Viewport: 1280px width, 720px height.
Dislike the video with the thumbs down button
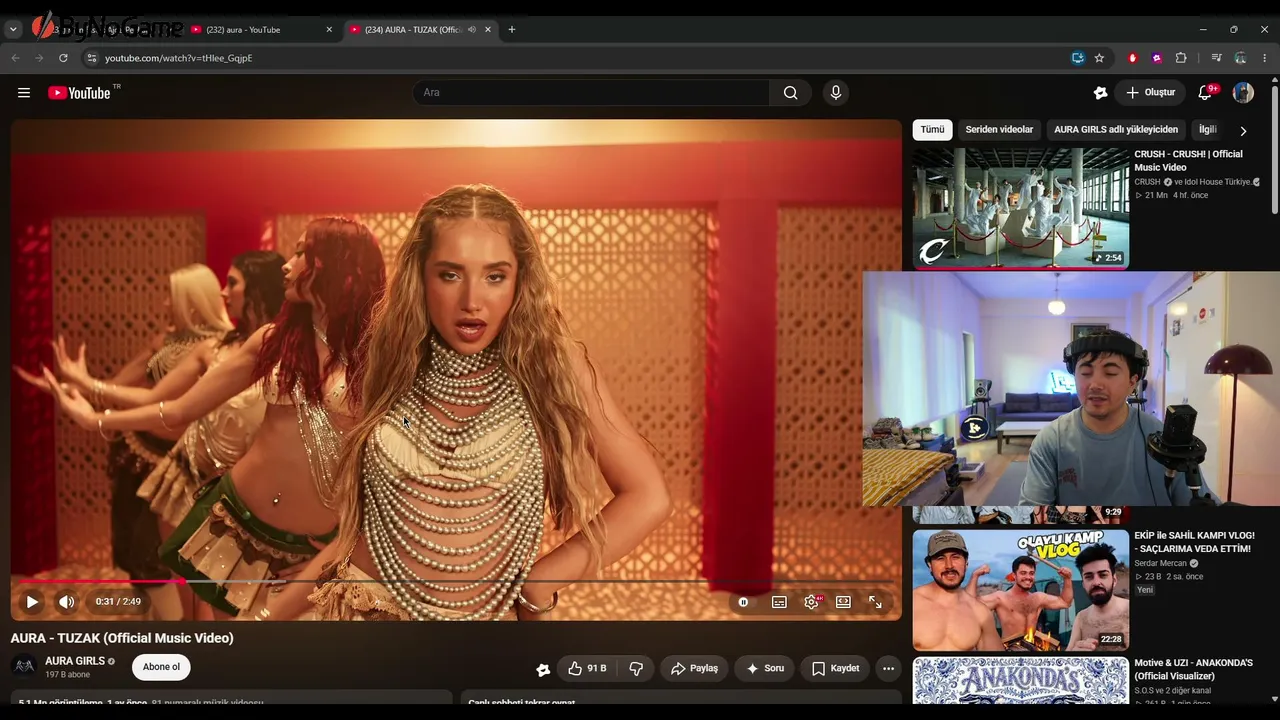[636, 668]
